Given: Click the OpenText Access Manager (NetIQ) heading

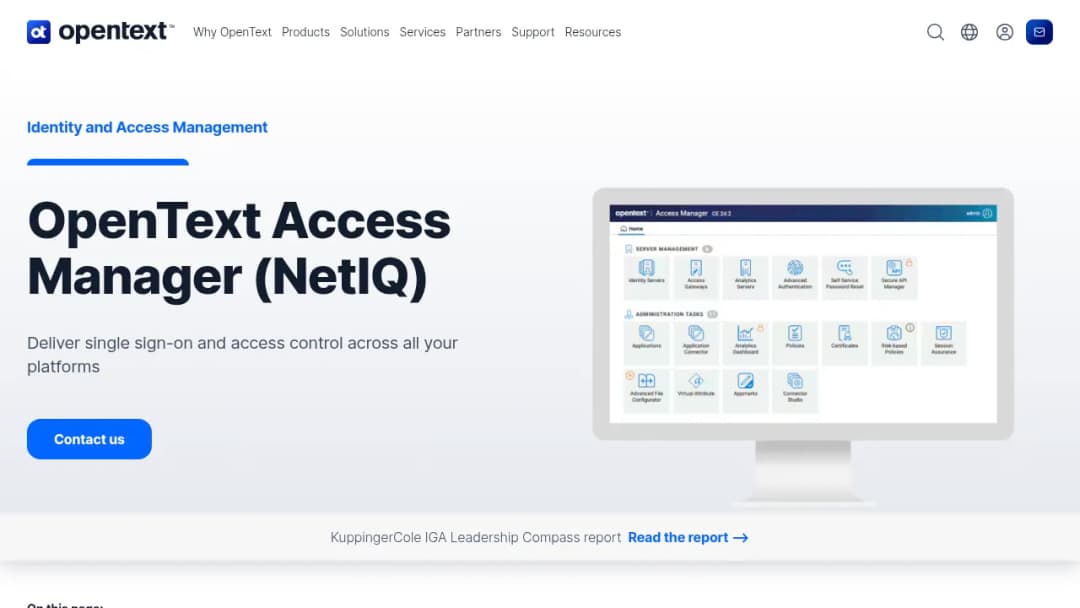Looking at the screenshot, I should click(238, 249).
